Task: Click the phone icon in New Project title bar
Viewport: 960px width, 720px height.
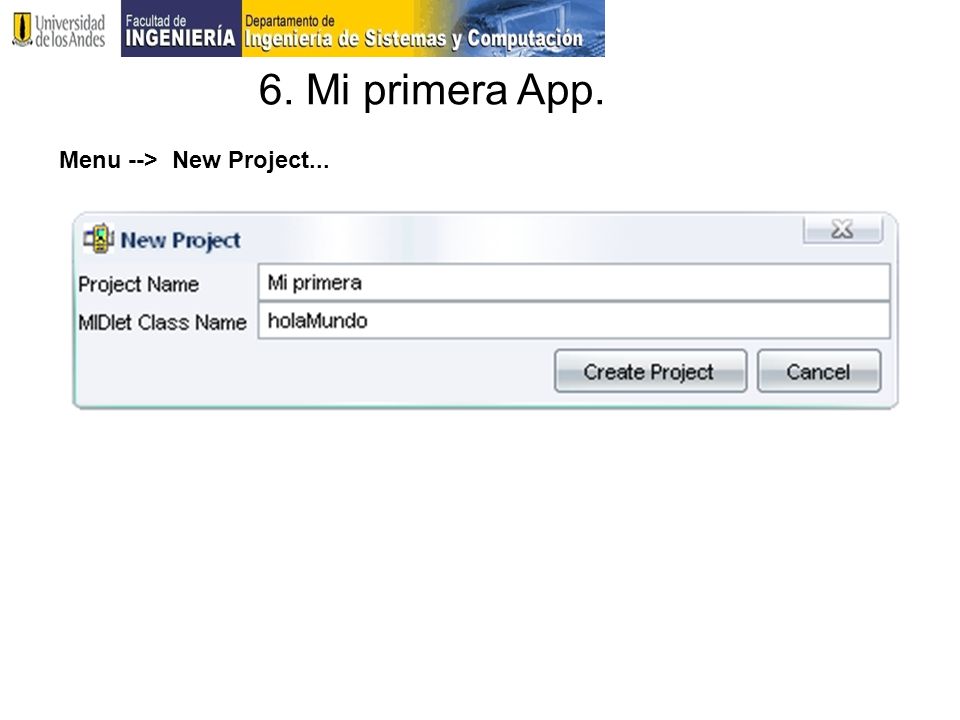Action: click(99, 239)
